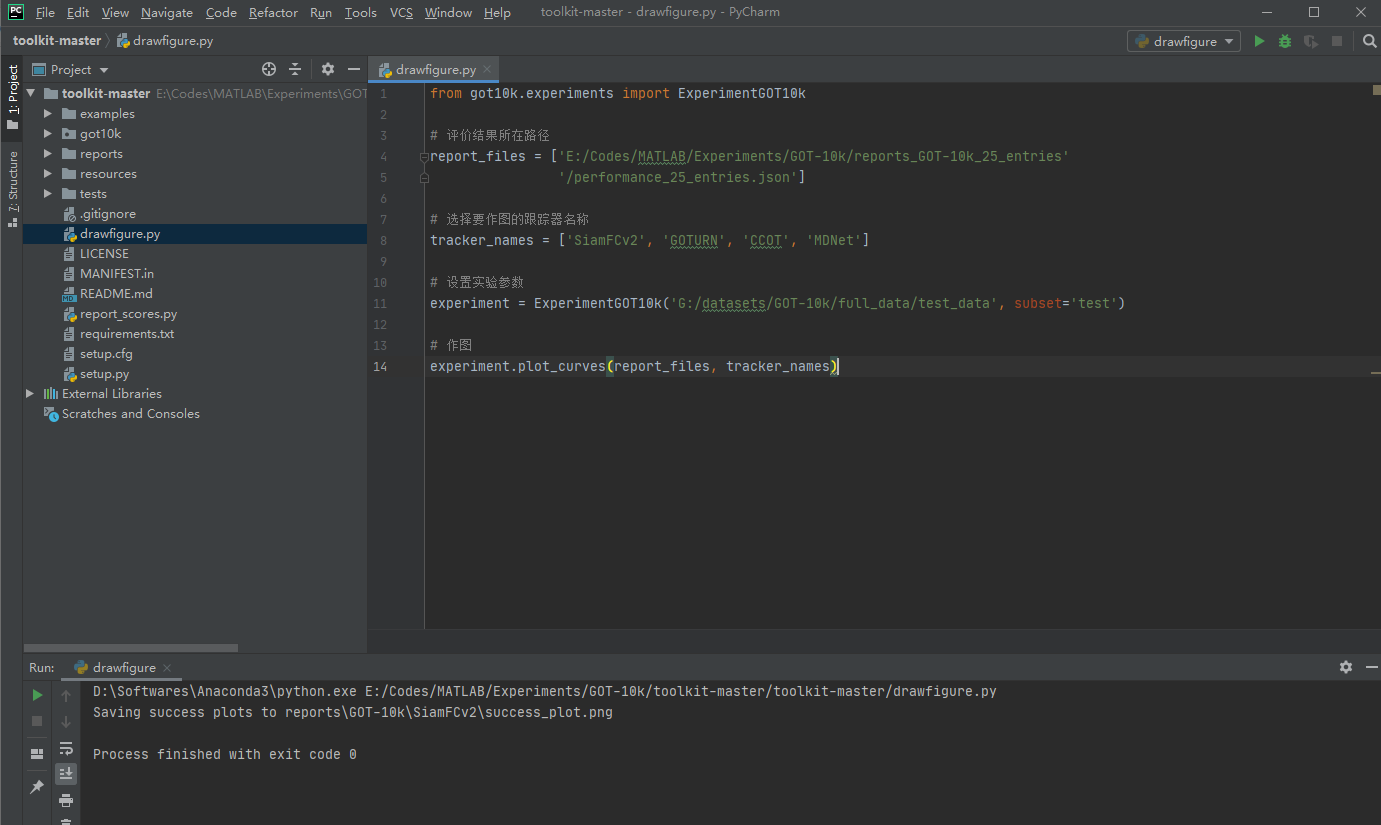Expand External Libraries node
This screenshot has height=825, width=1381.
(x=30, y=393)
